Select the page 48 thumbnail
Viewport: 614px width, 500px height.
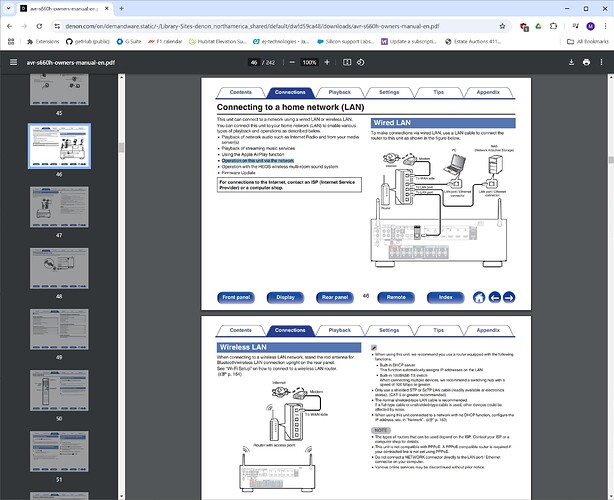click(59, 268)
